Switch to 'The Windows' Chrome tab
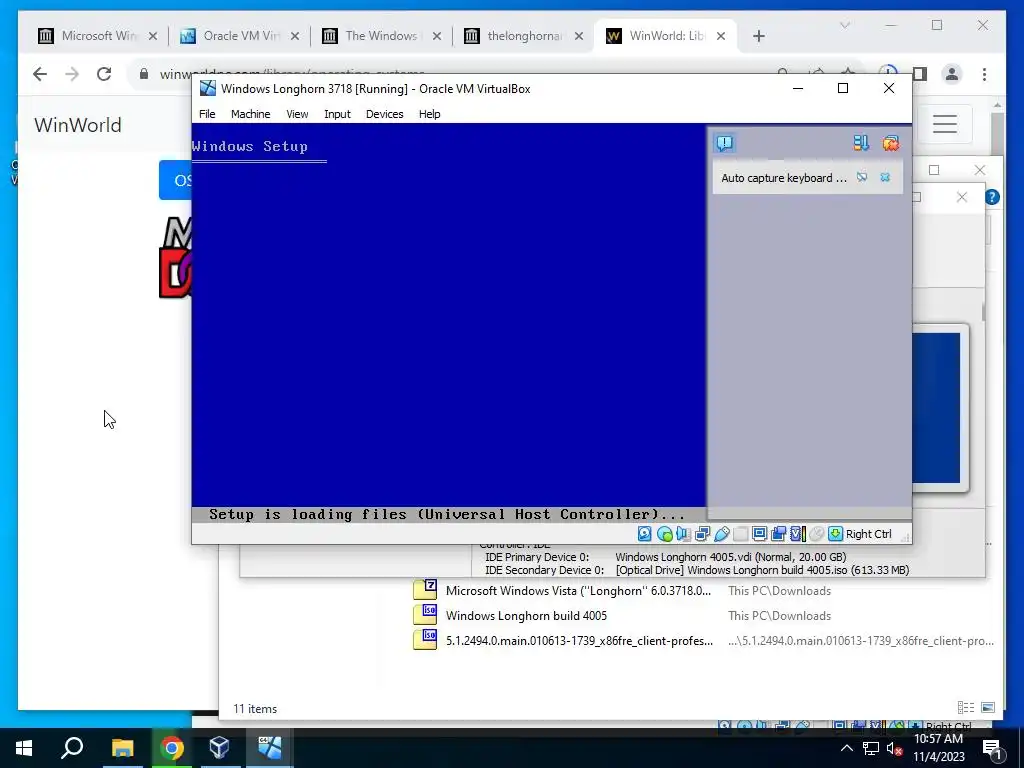This screenshot has height=768, width=1024. pyautogui.click(x=382, y=36)
